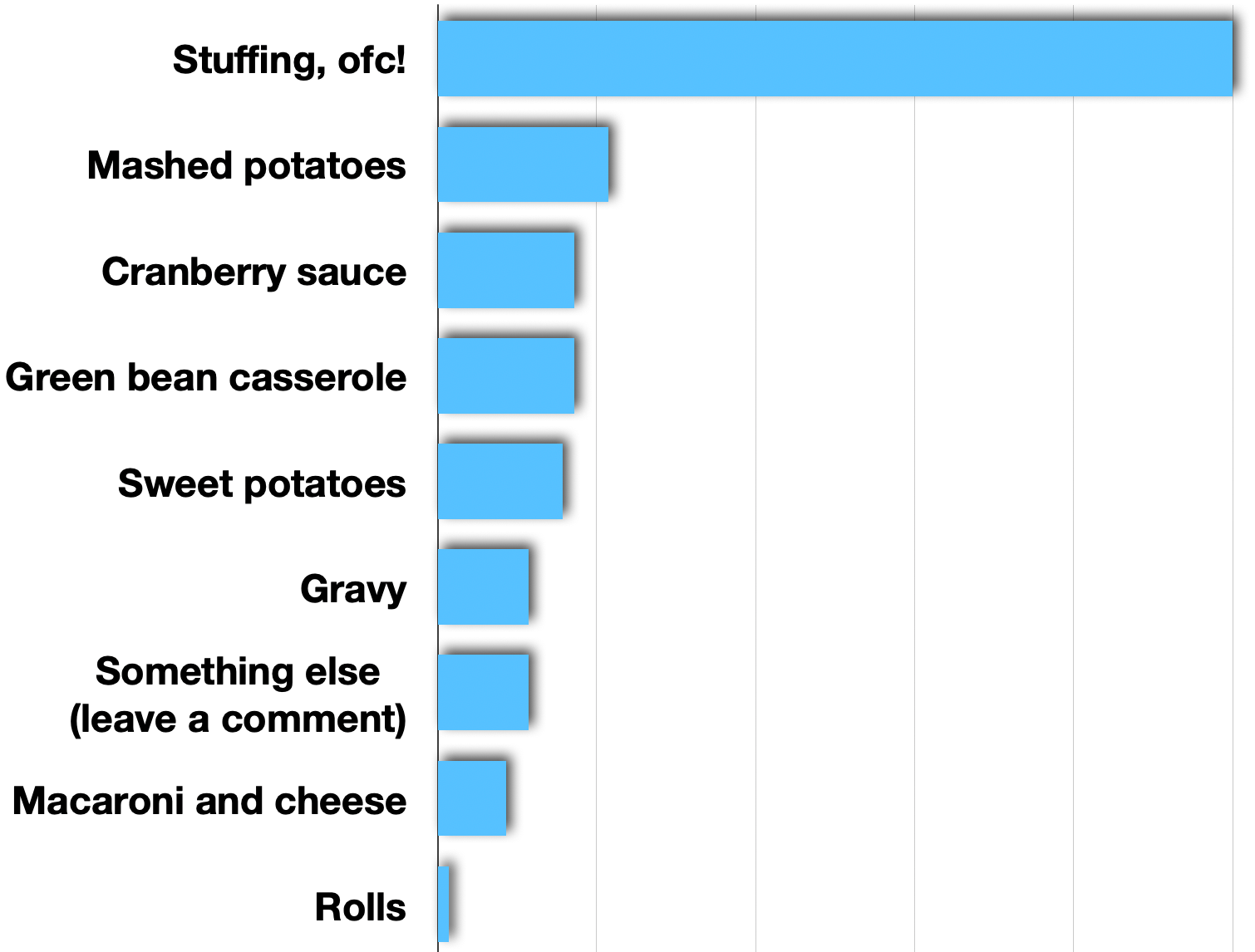Select the Mashed potatoes bar
The image size is (1255, 952).
click(x=523, y=164)
